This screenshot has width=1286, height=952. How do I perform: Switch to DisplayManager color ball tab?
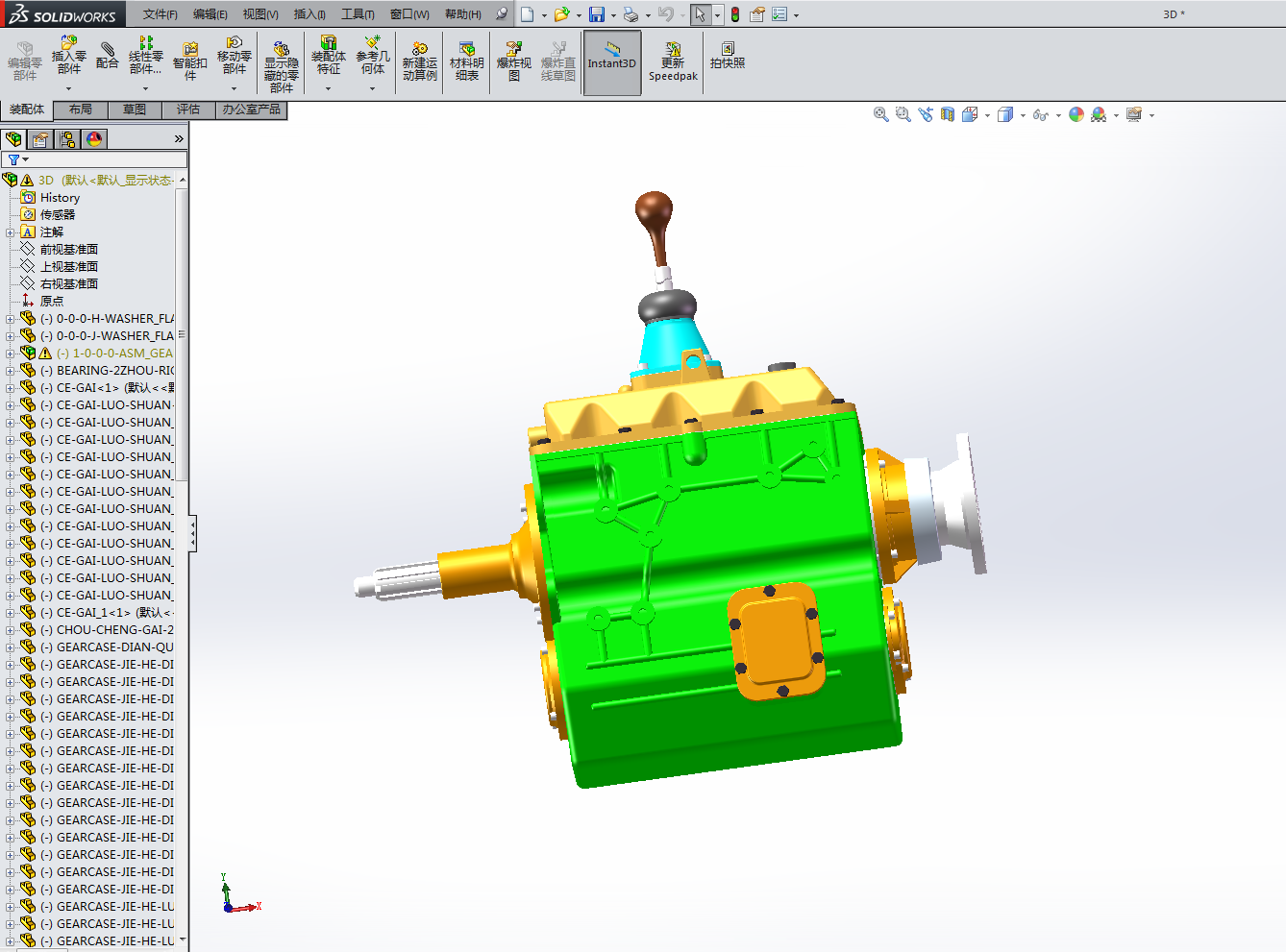(94, 139)
